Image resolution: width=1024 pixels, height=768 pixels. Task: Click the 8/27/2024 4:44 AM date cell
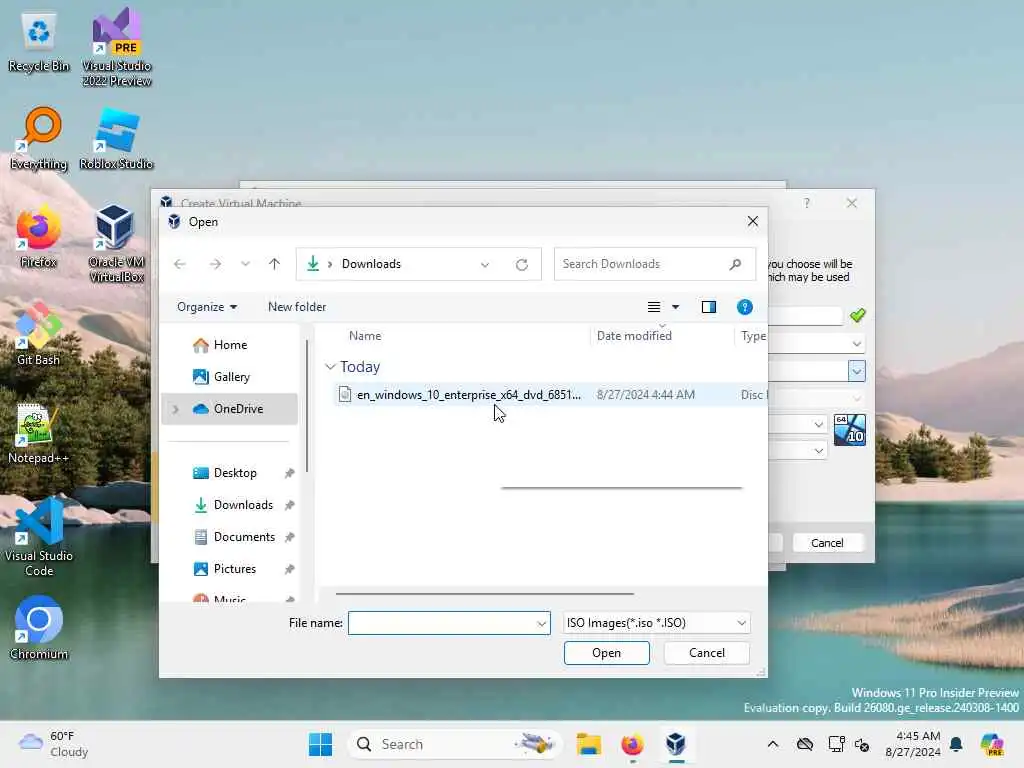click(645, 394)
